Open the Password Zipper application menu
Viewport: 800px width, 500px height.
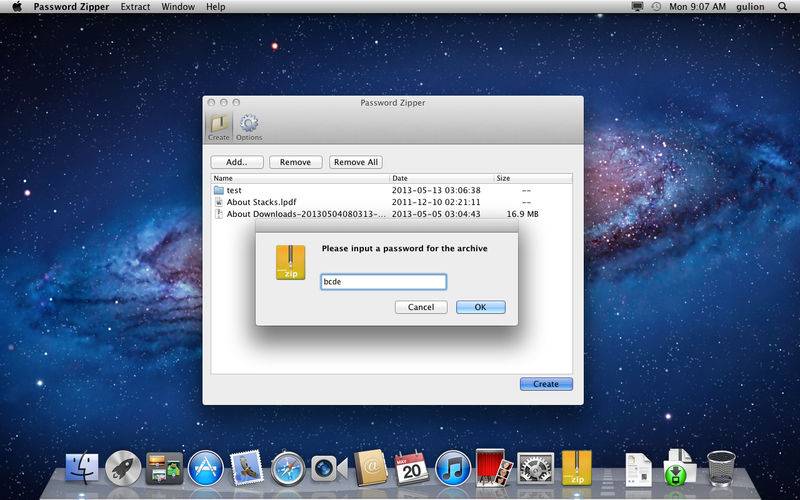71,7
